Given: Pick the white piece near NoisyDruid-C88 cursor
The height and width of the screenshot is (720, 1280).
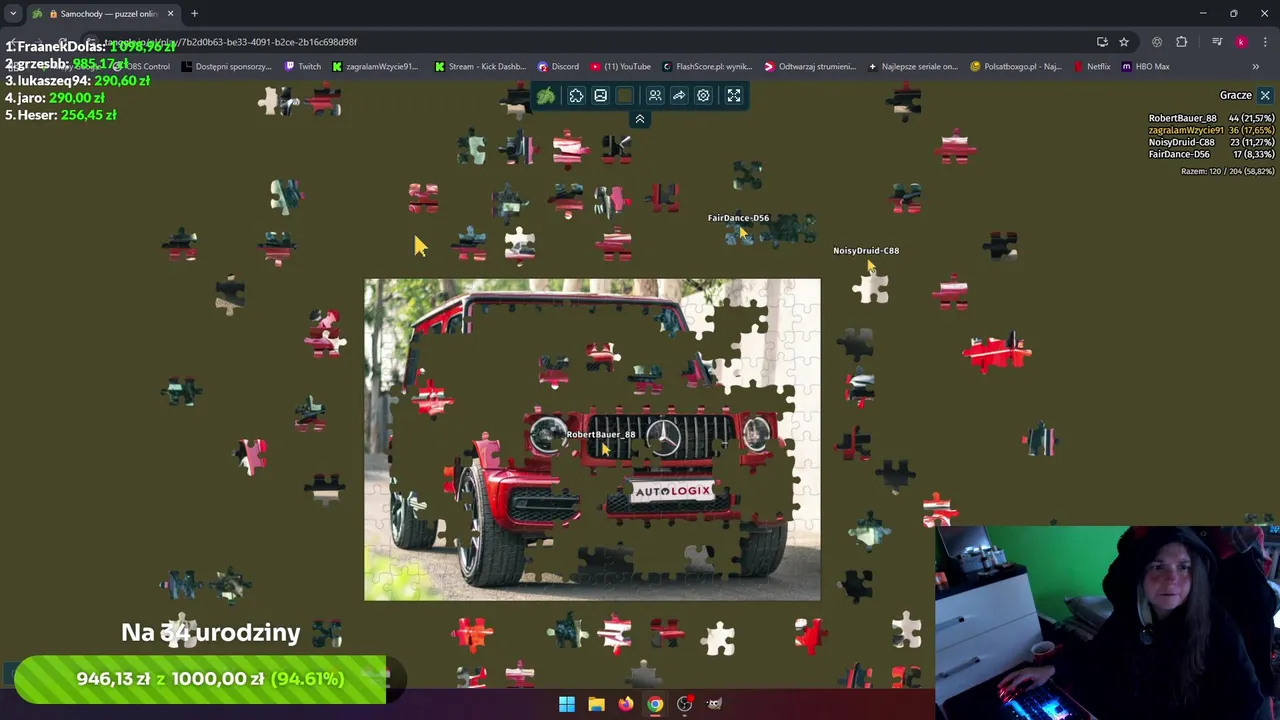Looking at the screenshot, I should pos(872,288).
